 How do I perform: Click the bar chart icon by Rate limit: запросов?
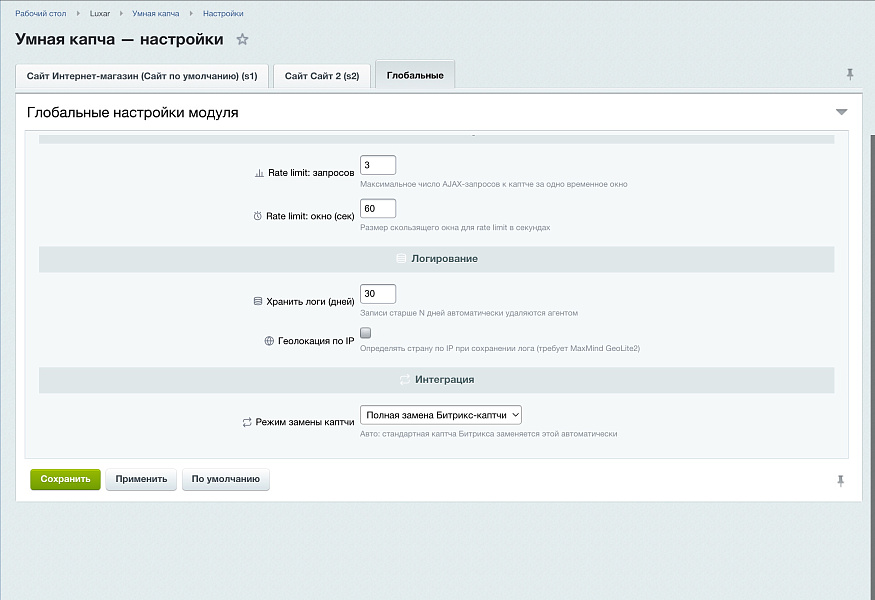[259, 173]
